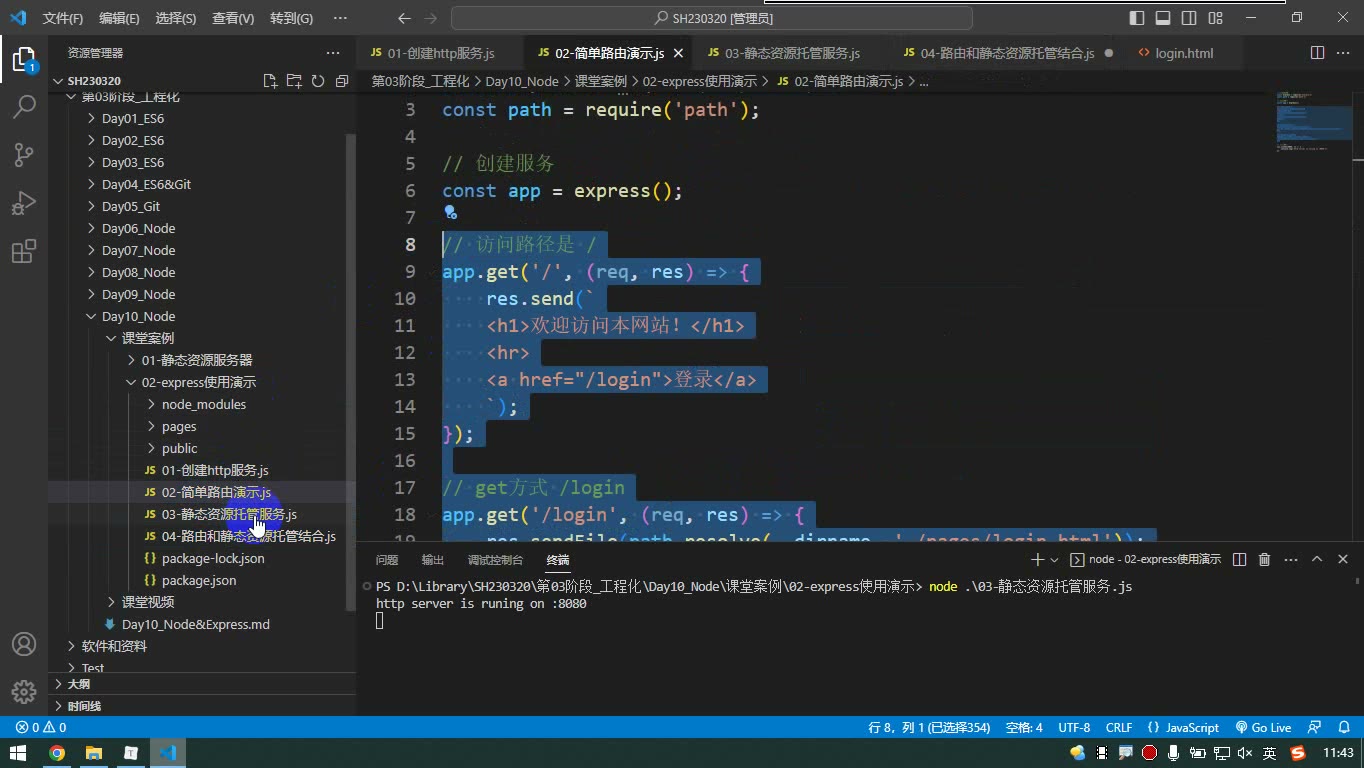This screenshot has height=768, width=1364.
Task: Click the code action lightbulb icon
Action: [x=450, y=212]
